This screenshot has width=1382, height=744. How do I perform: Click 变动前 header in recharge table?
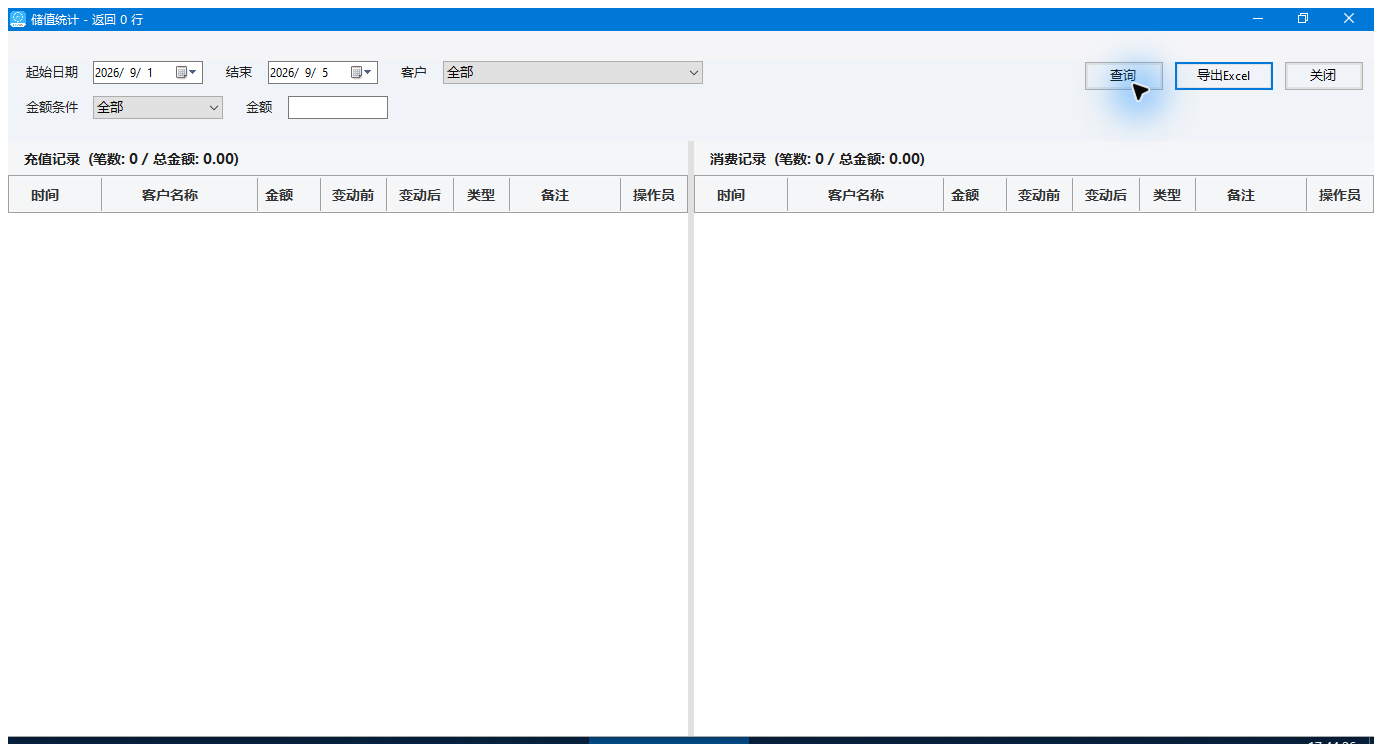[x=353, y=195]
